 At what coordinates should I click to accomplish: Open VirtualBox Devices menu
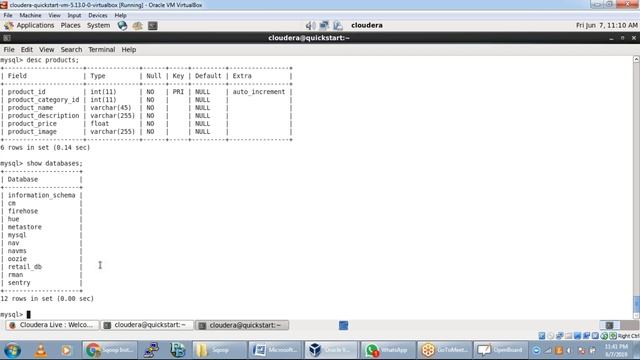click(98, 15)
